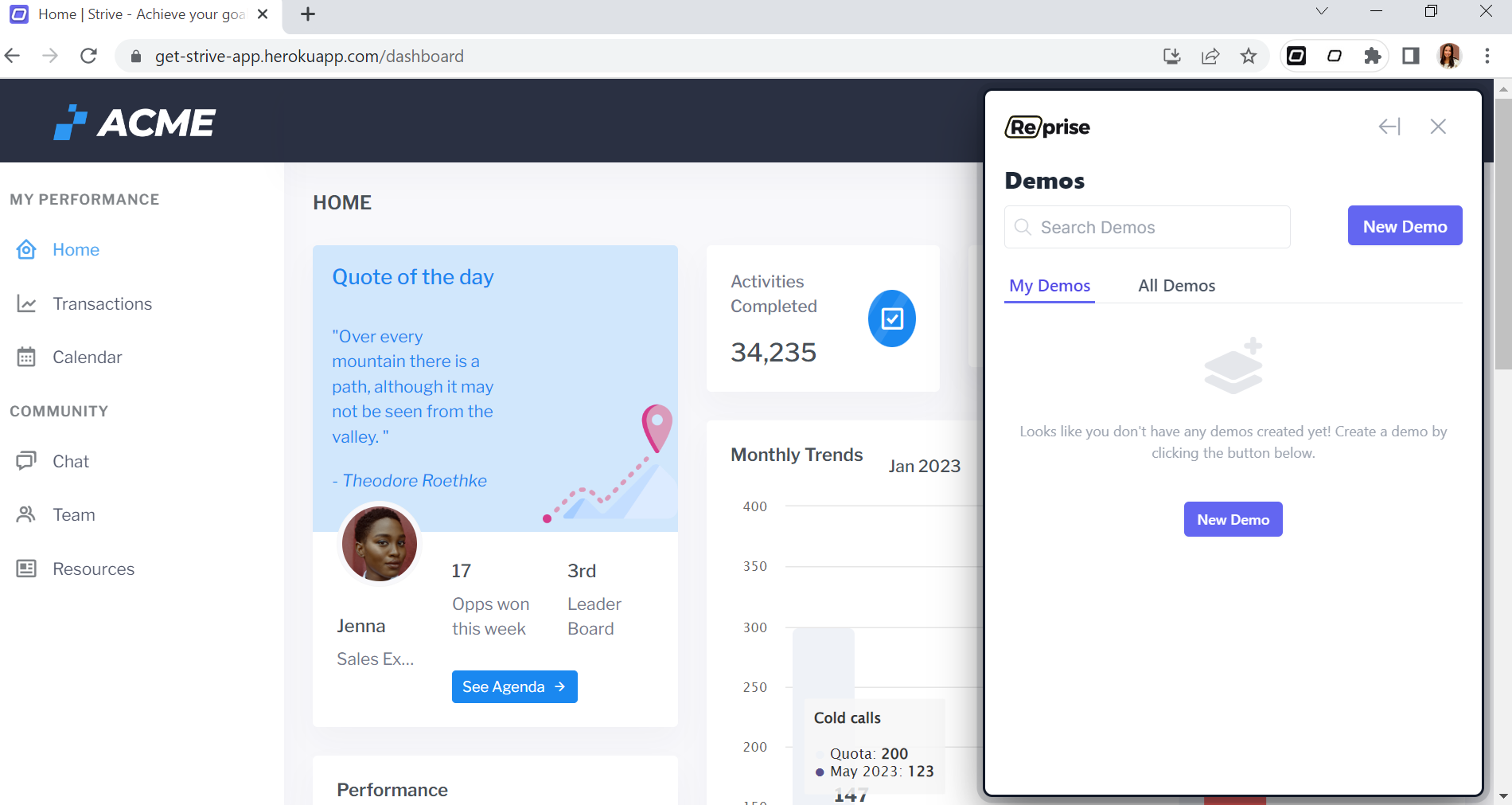This screenshot has height=805, width=1512.
Task: Click the Calendar sidebar icon
Action: point(26,358)
